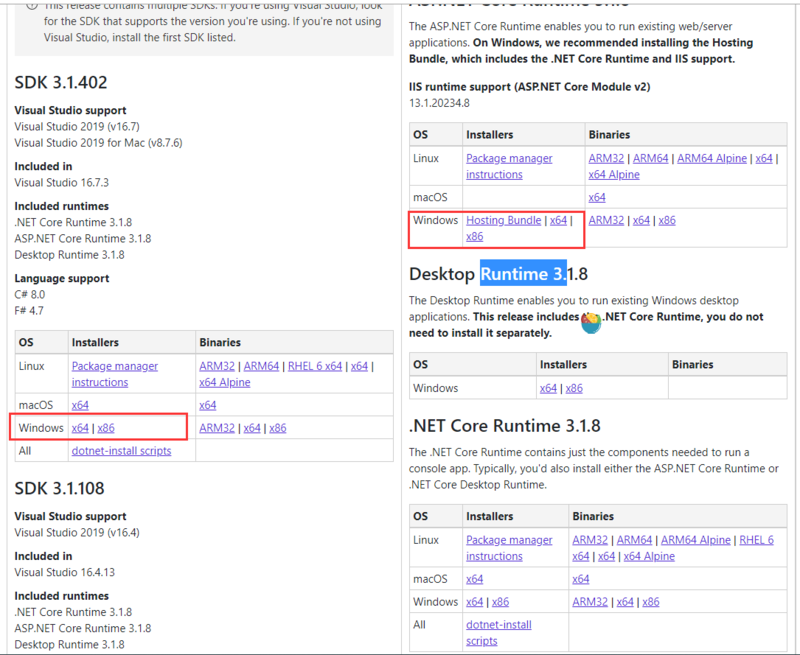
Task: Download SDK 3.1.402 Windows ARM32 binary
Action: pos(217,429)
